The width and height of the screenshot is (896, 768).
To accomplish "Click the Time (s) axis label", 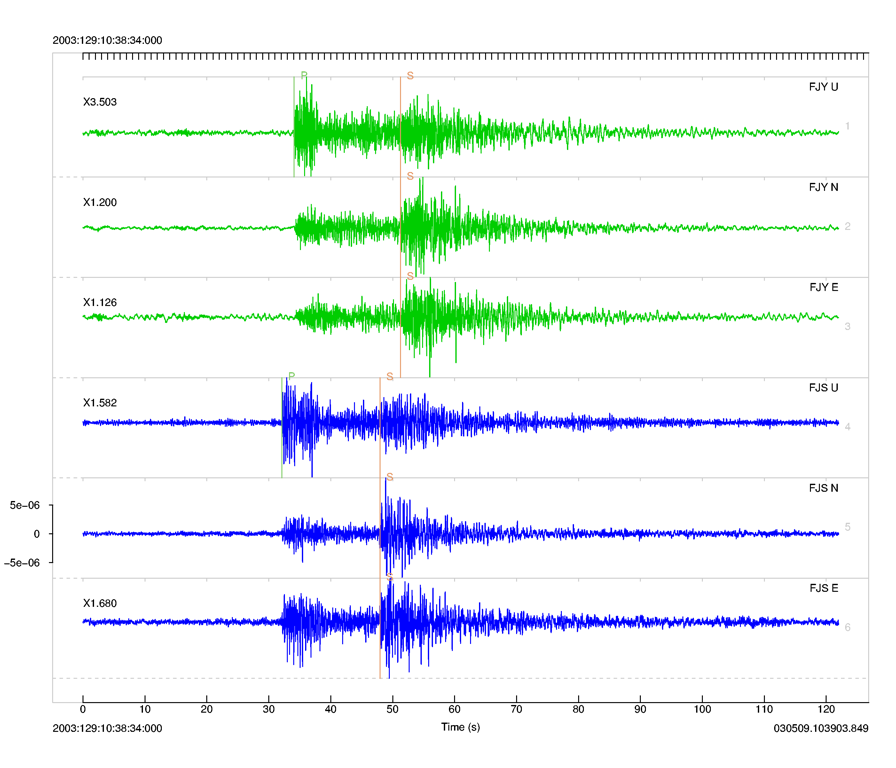I will [x=461, y=728].
